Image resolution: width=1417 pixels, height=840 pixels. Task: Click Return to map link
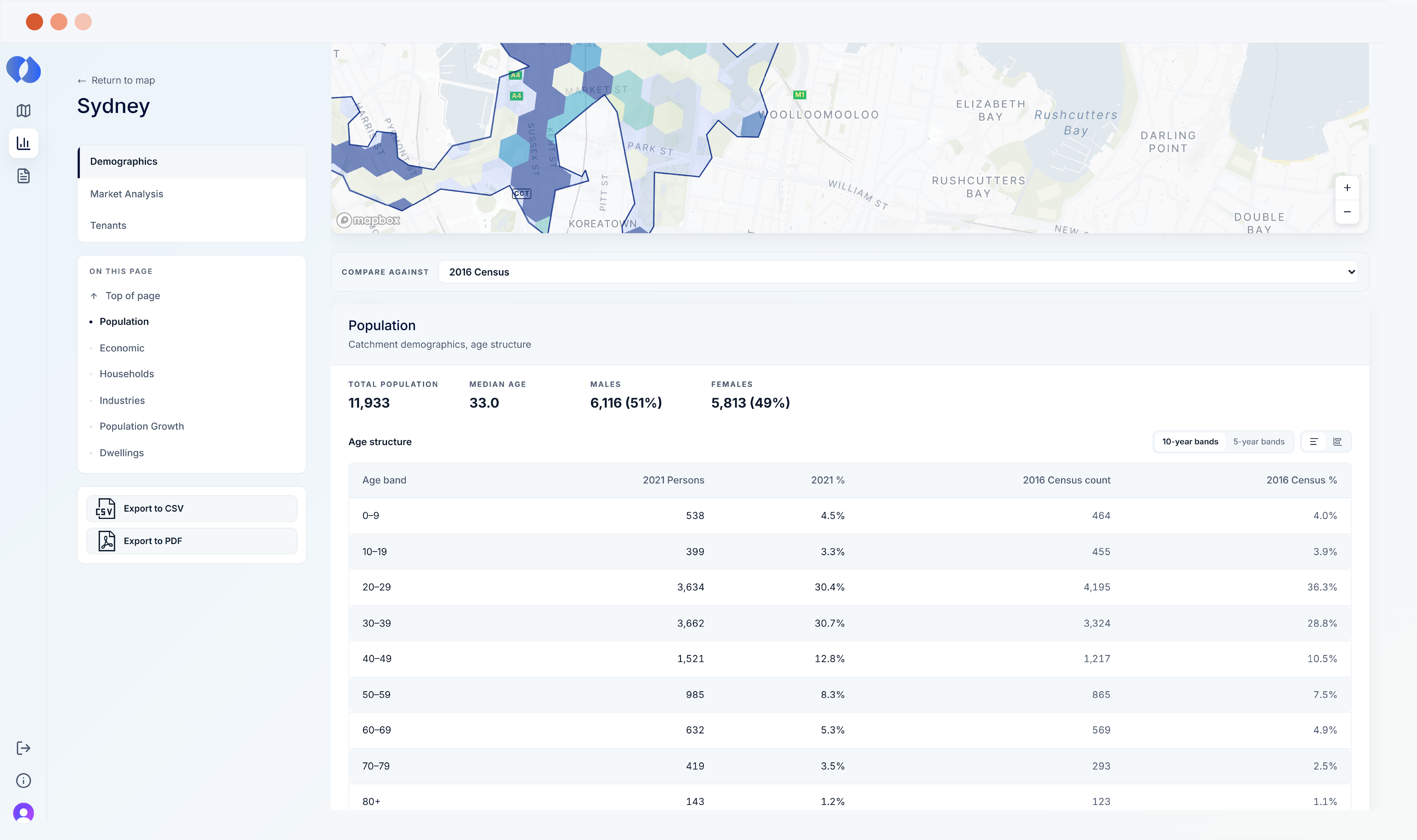[116, 80]
